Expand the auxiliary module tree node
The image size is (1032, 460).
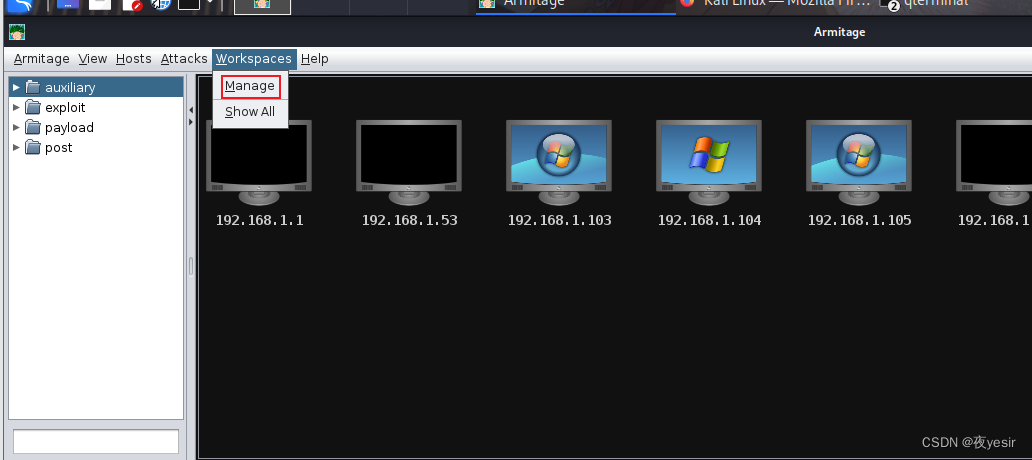tap(16, 87)
